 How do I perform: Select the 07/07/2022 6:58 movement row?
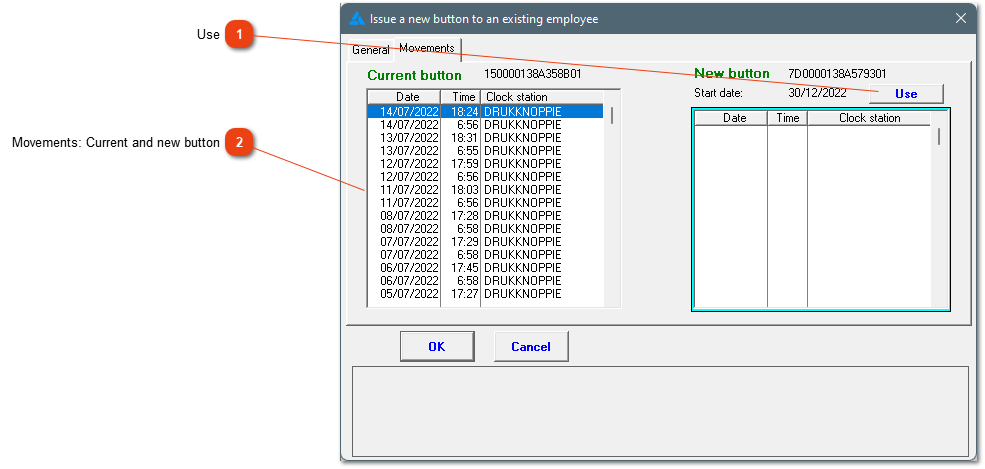pos(486,254)
